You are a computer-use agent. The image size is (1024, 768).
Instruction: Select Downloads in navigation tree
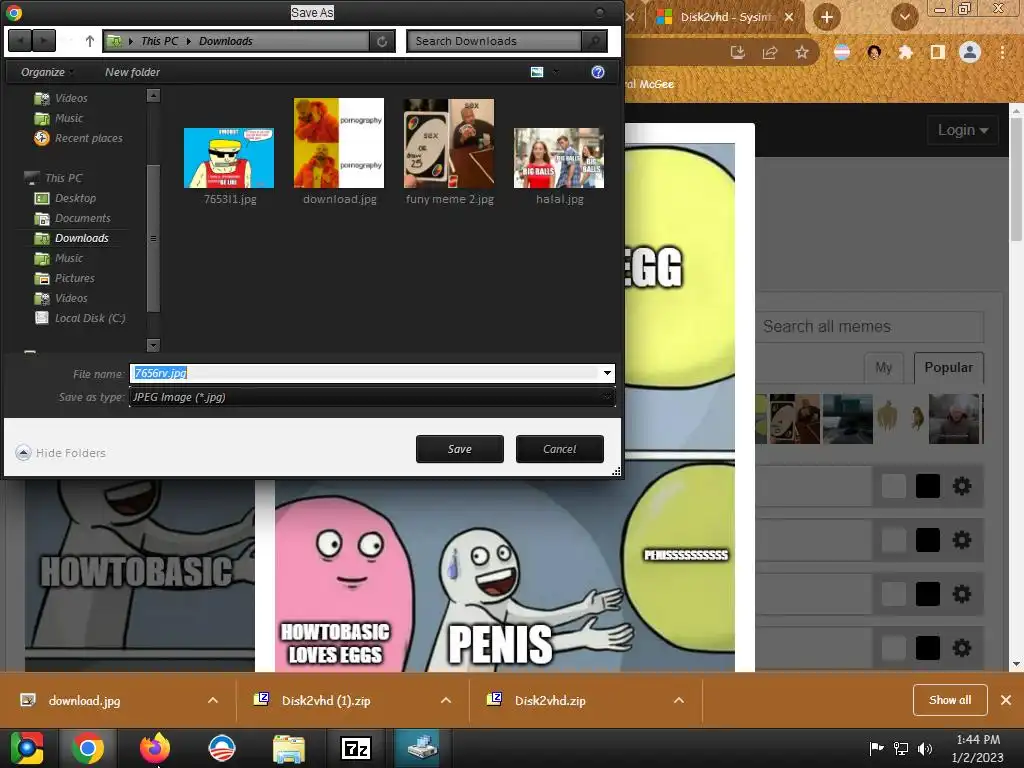[82, 238]
